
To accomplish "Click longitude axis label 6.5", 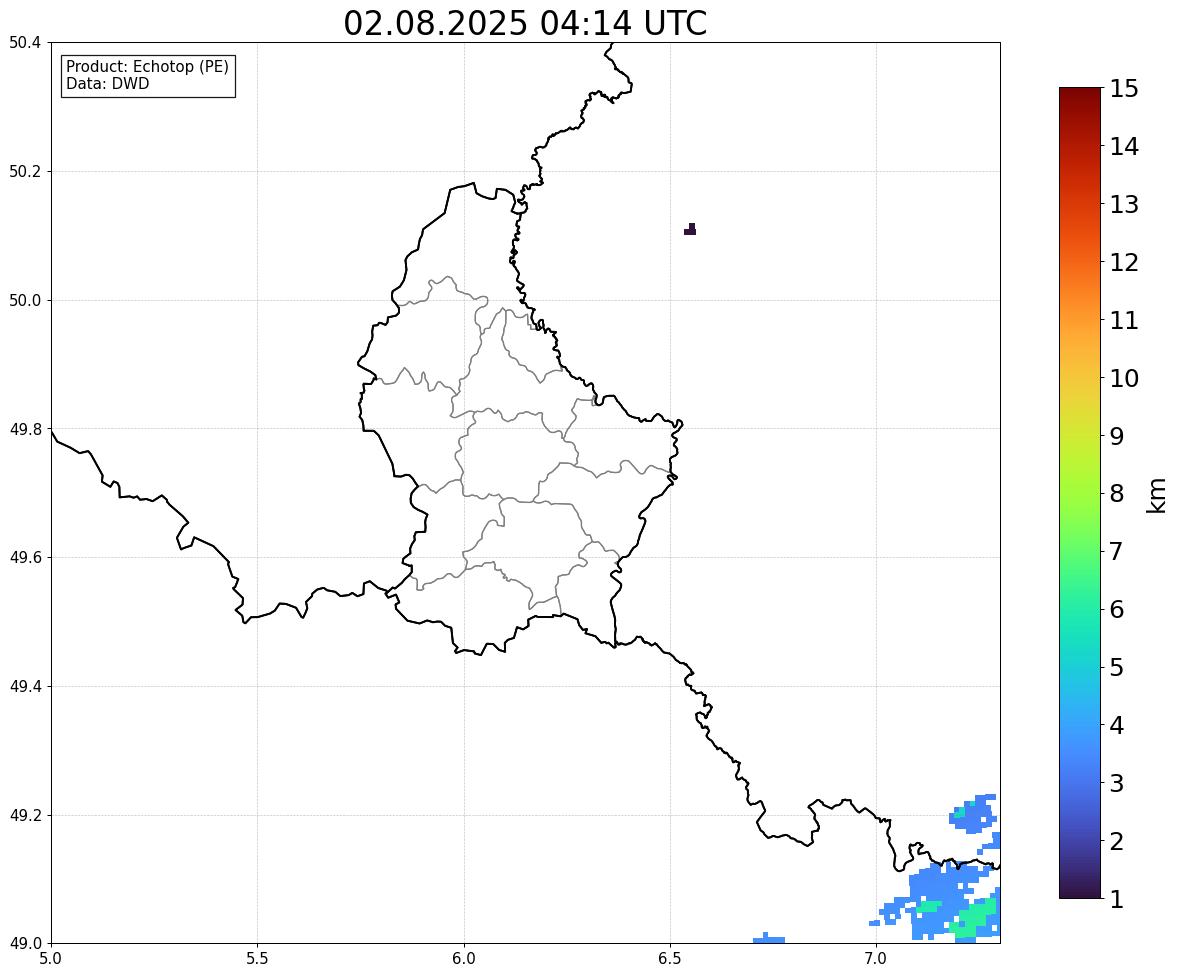I will pyautogui.click(x=670, y=959).
